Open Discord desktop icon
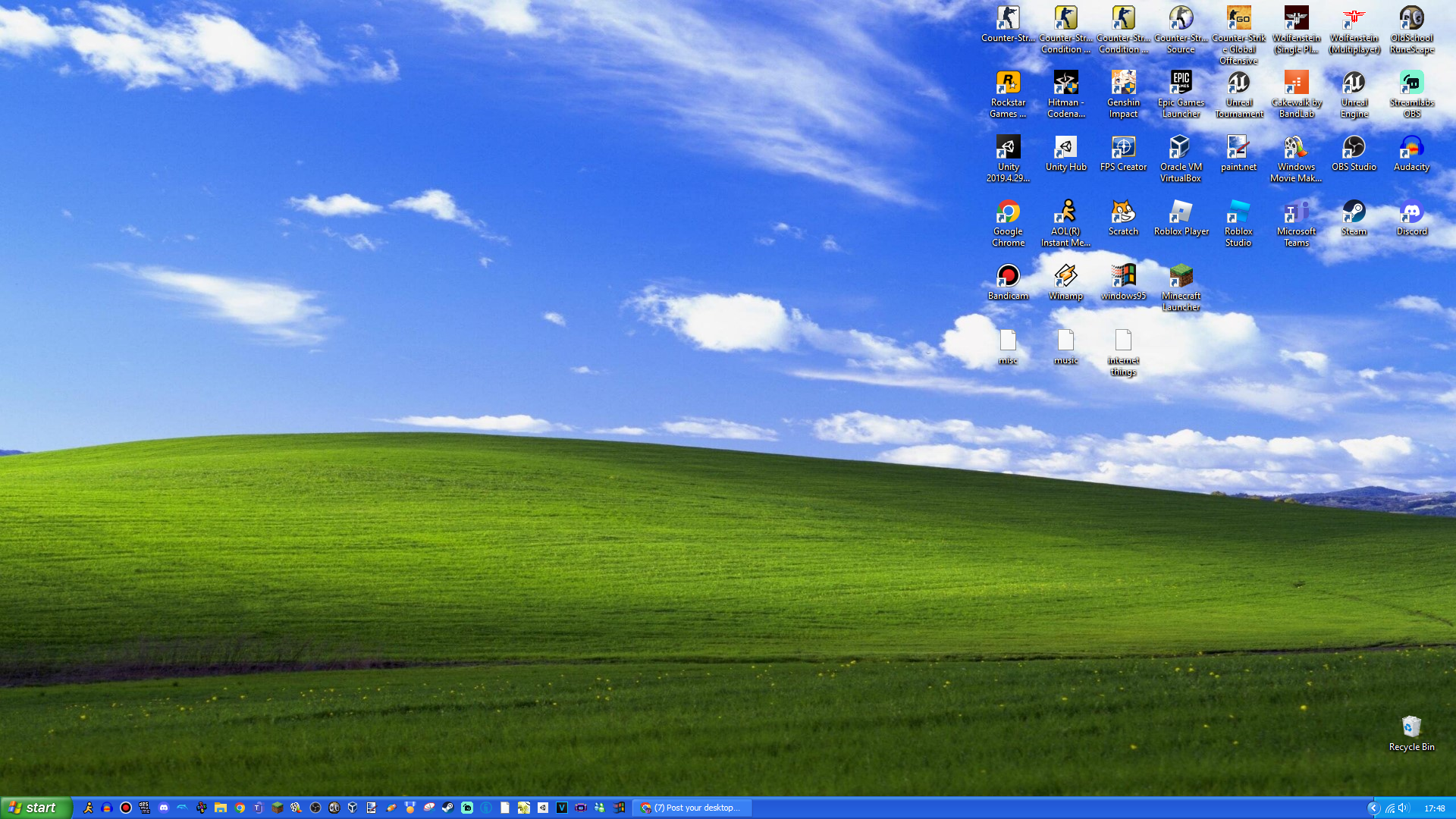 coord(1411,218)
